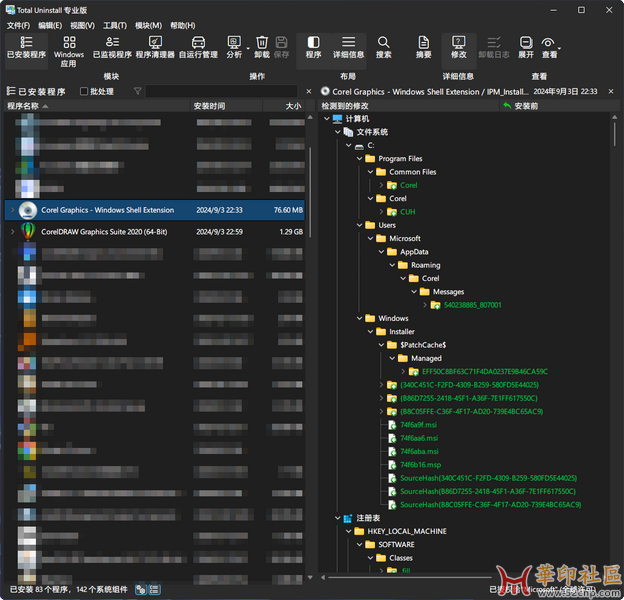Collapse the 计算机 tree node
The height and width of the screenshot is (600, 624).
tap(327, 119)
